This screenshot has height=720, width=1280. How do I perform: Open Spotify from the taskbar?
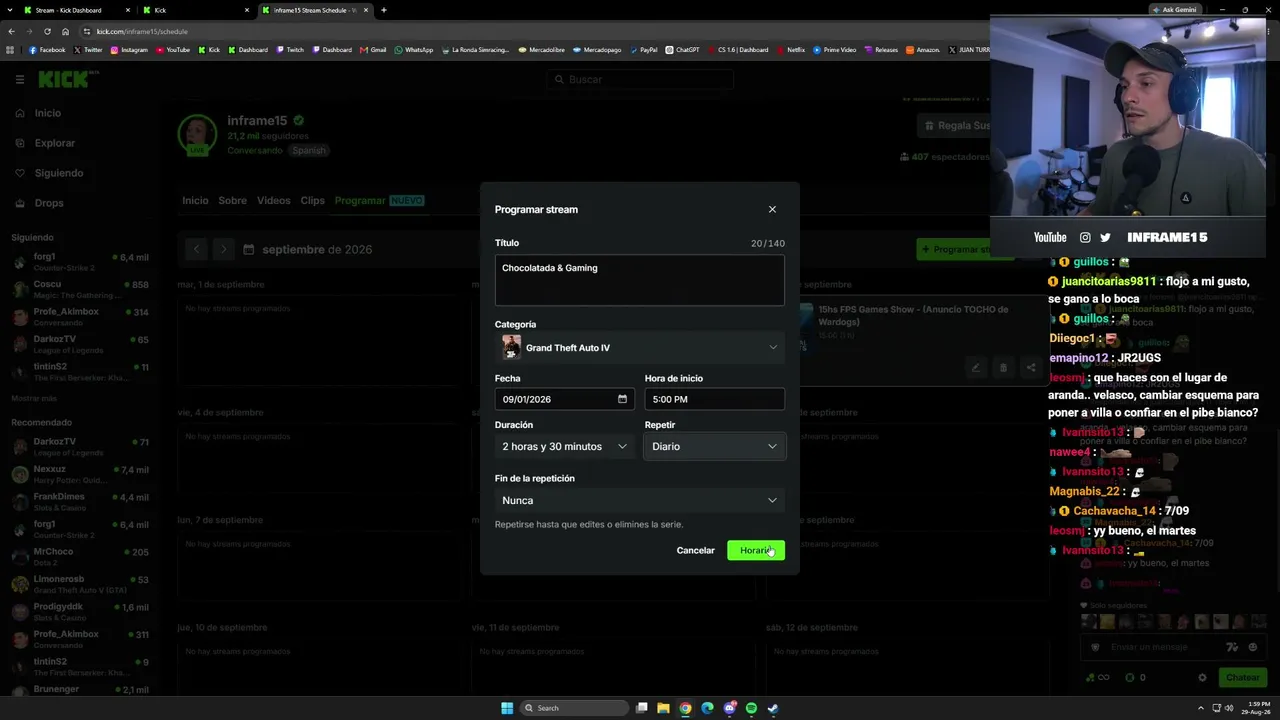pyautogui.click(x=751, y=708)
